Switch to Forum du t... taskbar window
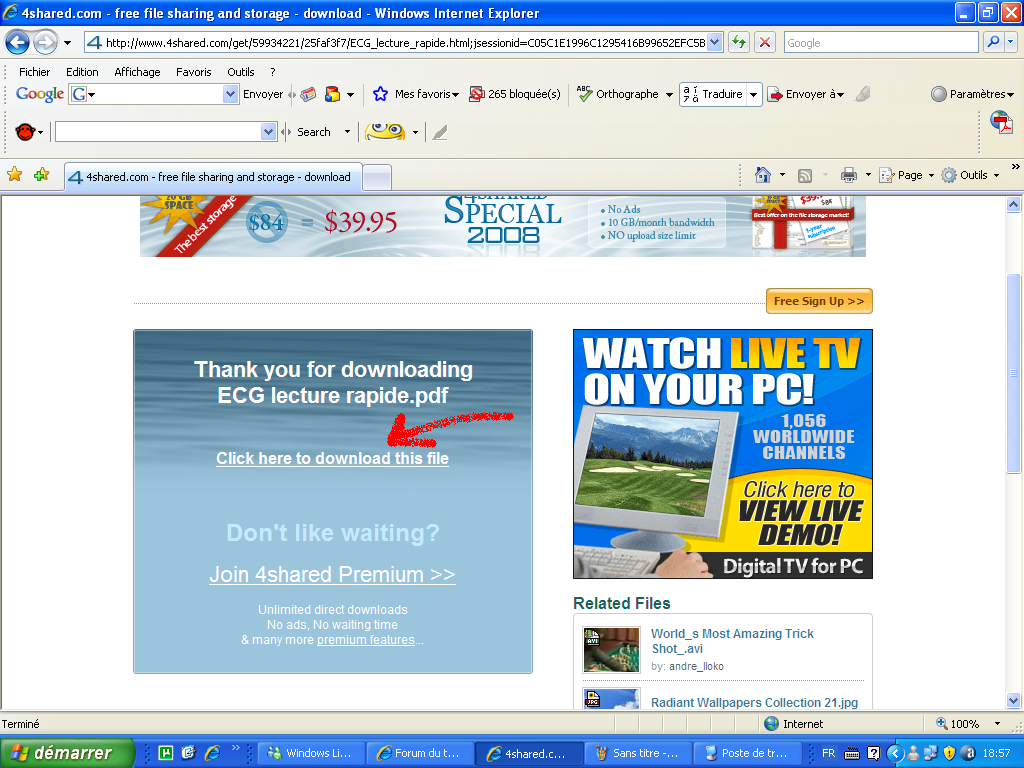The image size is (1024, 768). [x=419, y=753]
